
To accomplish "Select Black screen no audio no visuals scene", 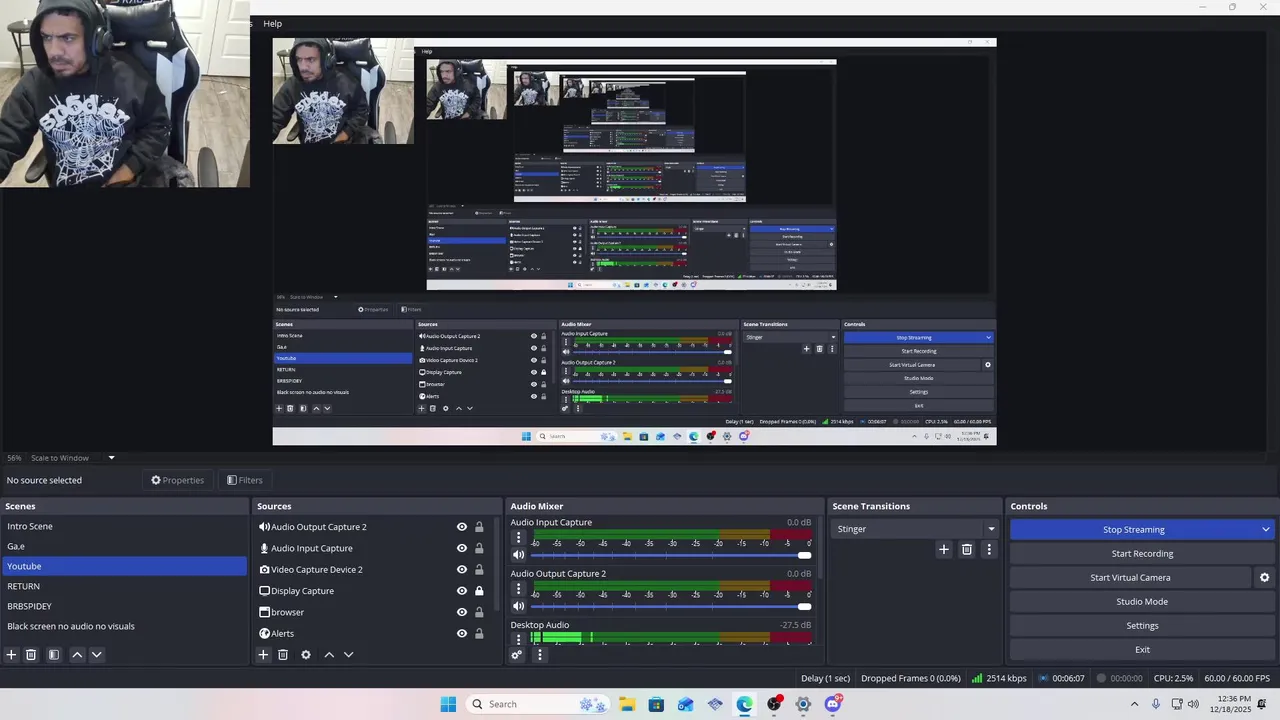I will (x=123, y=626).
